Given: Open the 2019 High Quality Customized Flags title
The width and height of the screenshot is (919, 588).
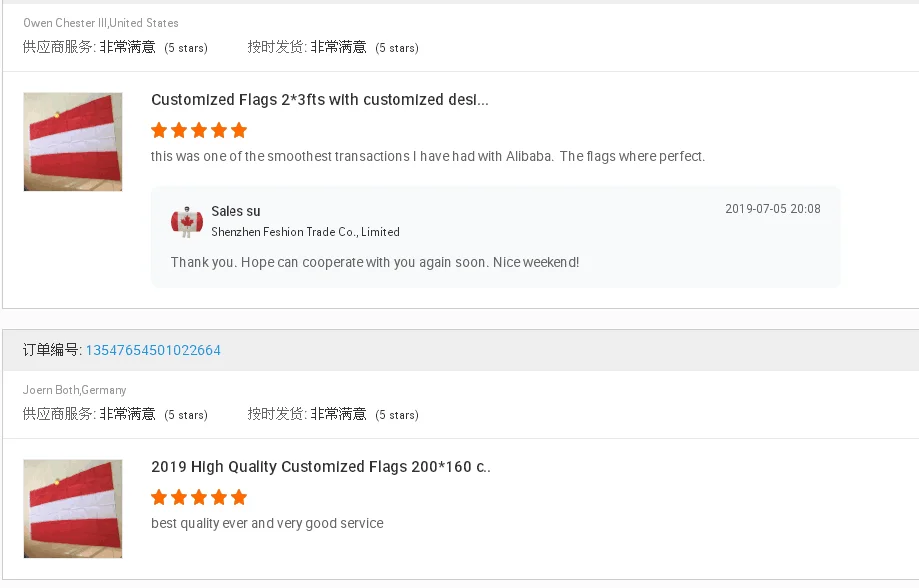Looking at the screenshot, I should pyautogui.click(x=321, y=467).
